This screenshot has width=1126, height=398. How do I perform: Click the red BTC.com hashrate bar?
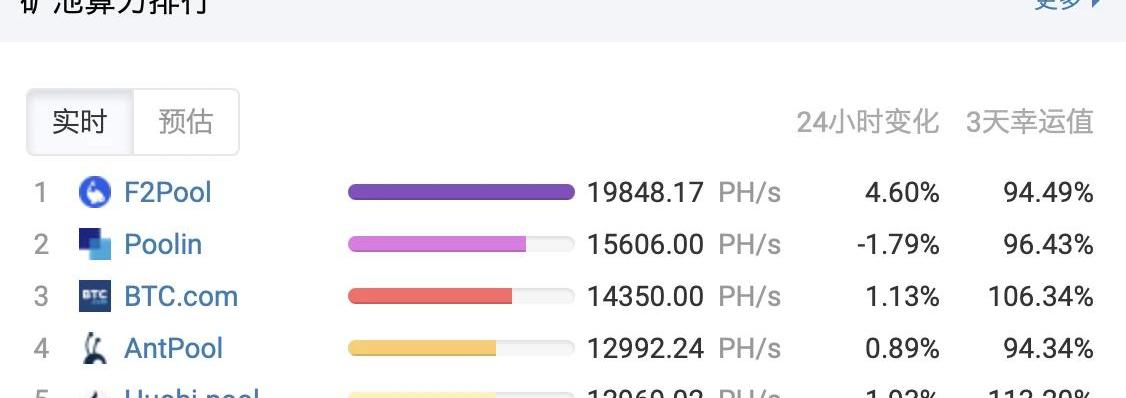[461, 296]
